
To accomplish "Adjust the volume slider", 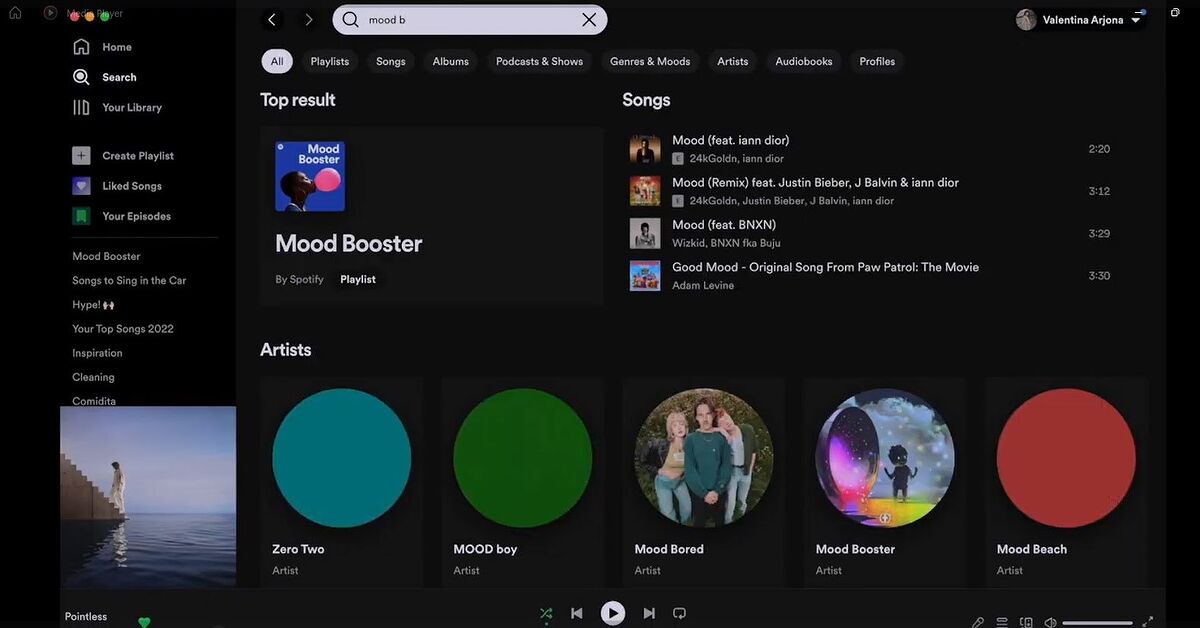I will (x=1097, y=623).
